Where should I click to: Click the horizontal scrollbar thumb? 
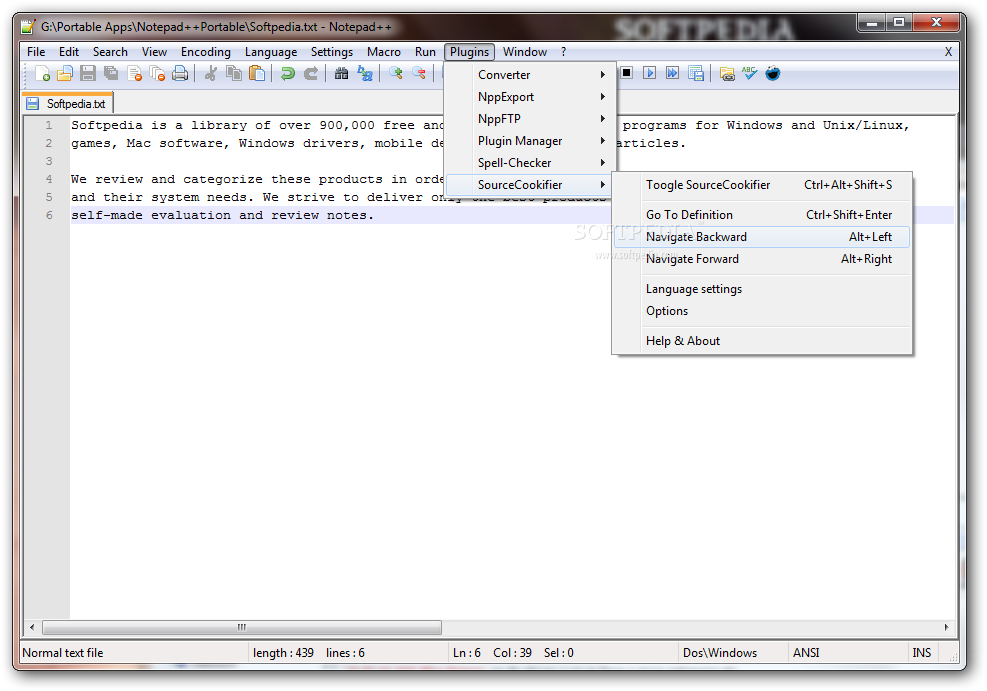coord(242,627)
